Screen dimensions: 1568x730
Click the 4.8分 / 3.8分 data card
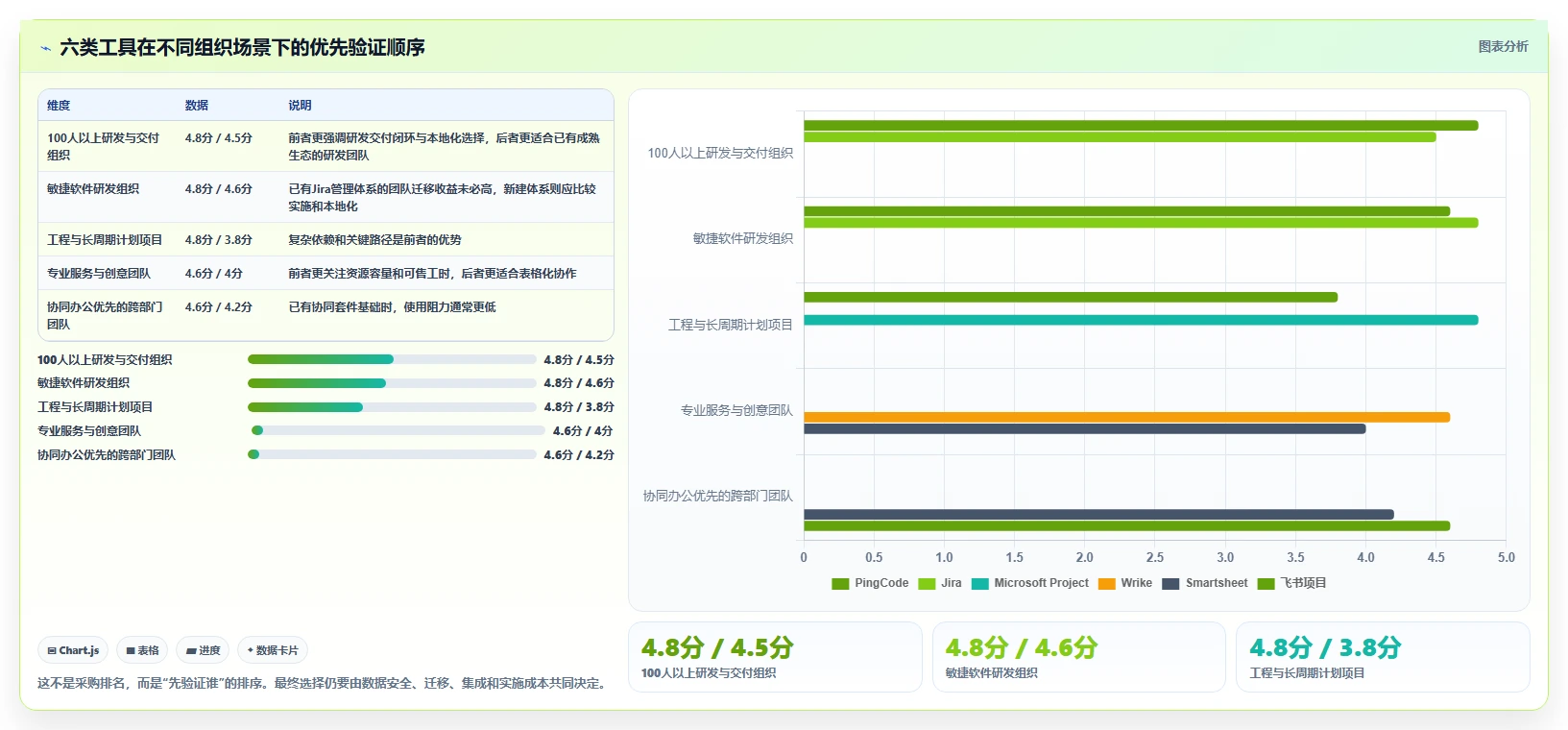1383,657
